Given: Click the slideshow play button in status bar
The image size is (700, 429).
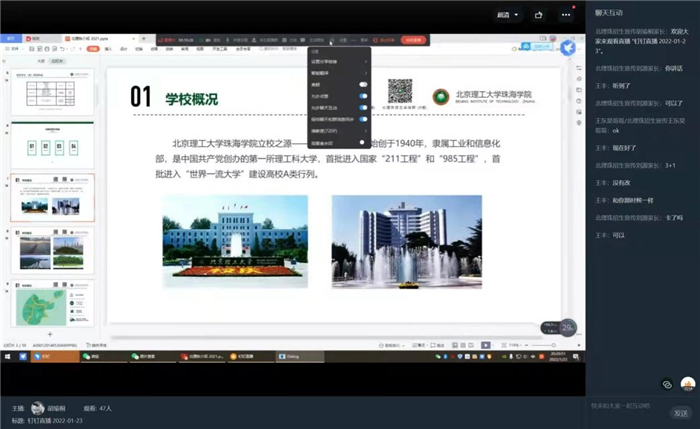Looking at the screenshot, I should pyautogui.click(x=486, y=345).
